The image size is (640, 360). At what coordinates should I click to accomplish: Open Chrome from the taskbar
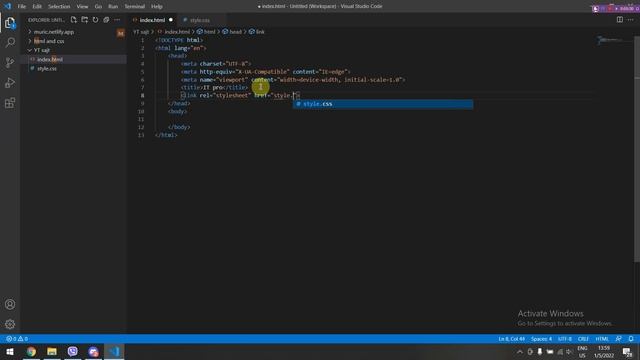click(31, 351)
